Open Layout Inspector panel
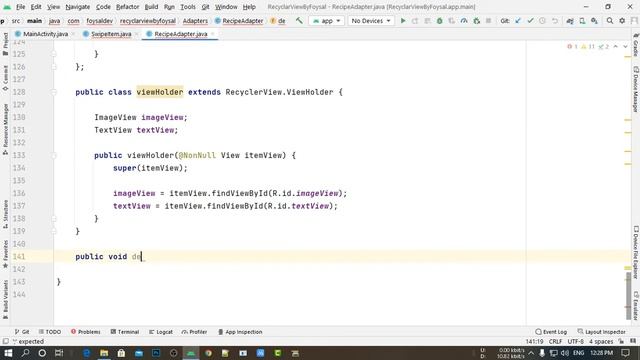 pyautogui.click(x=601, y=332)
